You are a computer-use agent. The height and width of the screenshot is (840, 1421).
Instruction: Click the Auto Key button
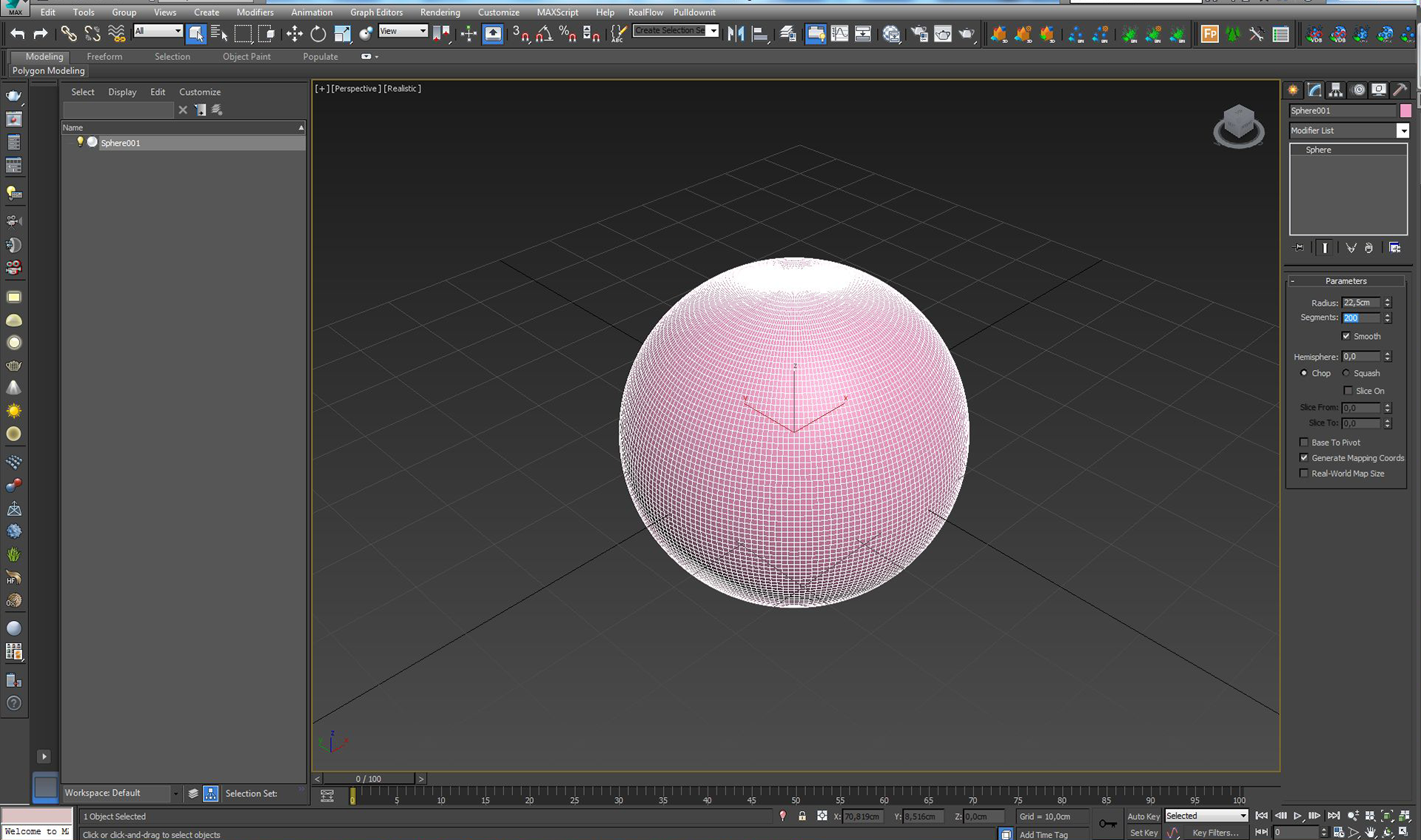(x=1143, y=816)
